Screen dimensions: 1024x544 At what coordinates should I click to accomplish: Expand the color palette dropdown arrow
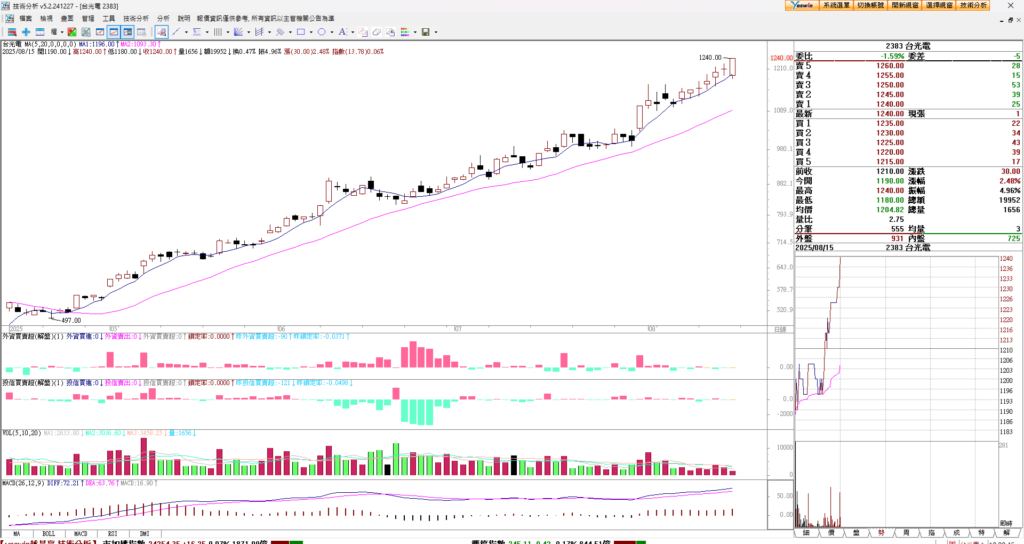[x=415, y=31]
